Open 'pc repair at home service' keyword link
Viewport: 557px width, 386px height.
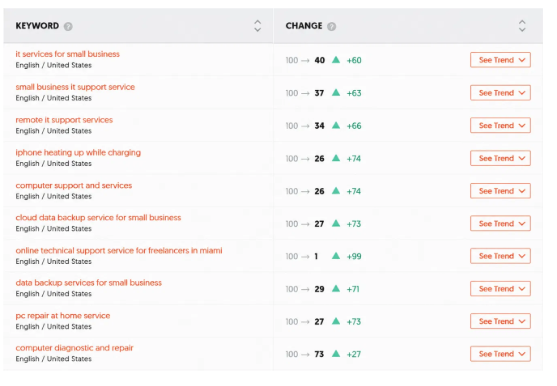click(63, 316)
